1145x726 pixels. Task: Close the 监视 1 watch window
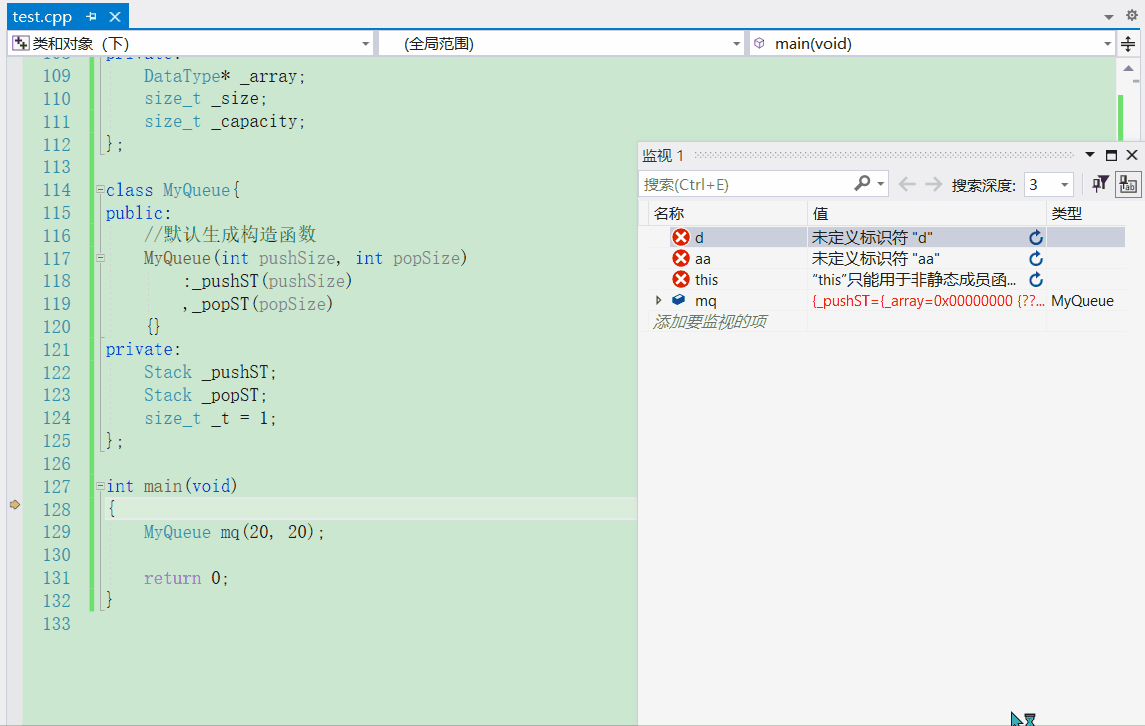(x=1132, y=155)
